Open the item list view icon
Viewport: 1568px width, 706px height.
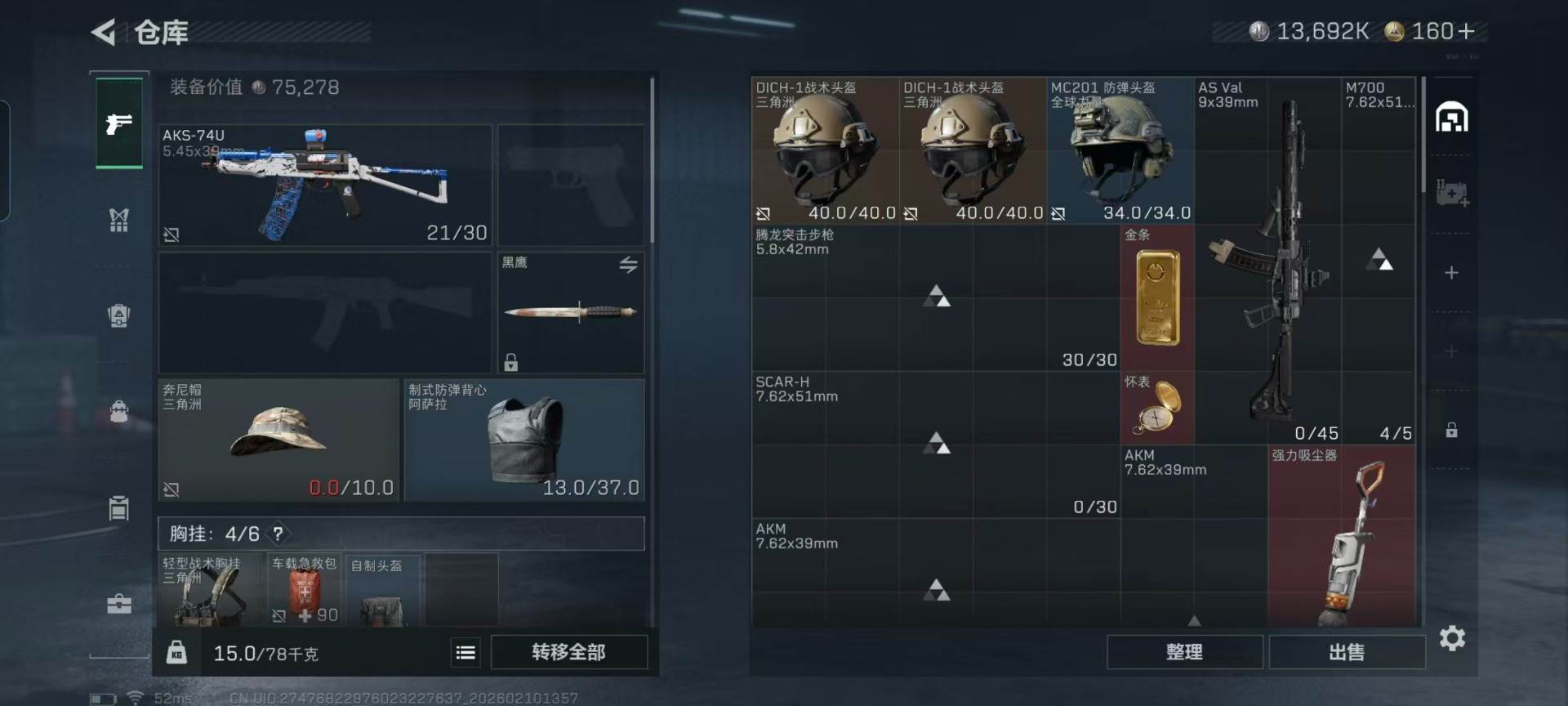click(465, 652)
